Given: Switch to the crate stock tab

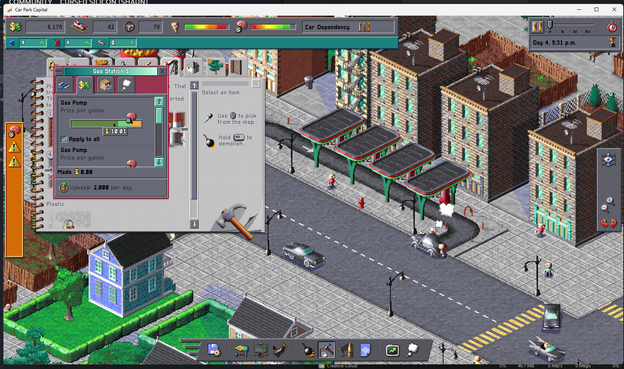Looking at the screenshot, I should pyautogui.click(x=105, y=85).
